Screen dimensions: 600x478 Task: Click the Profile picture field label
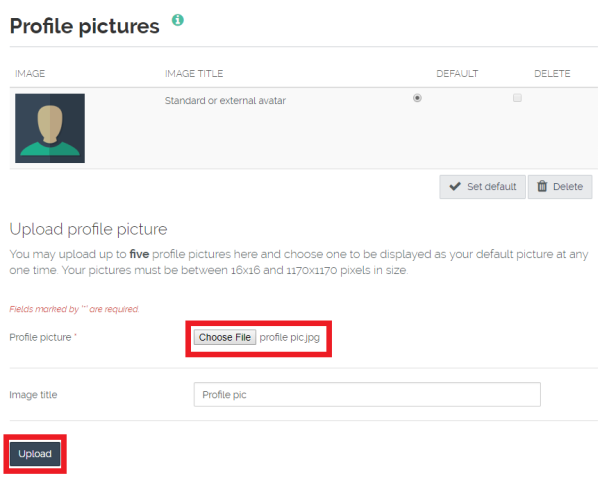pos(40,338)
